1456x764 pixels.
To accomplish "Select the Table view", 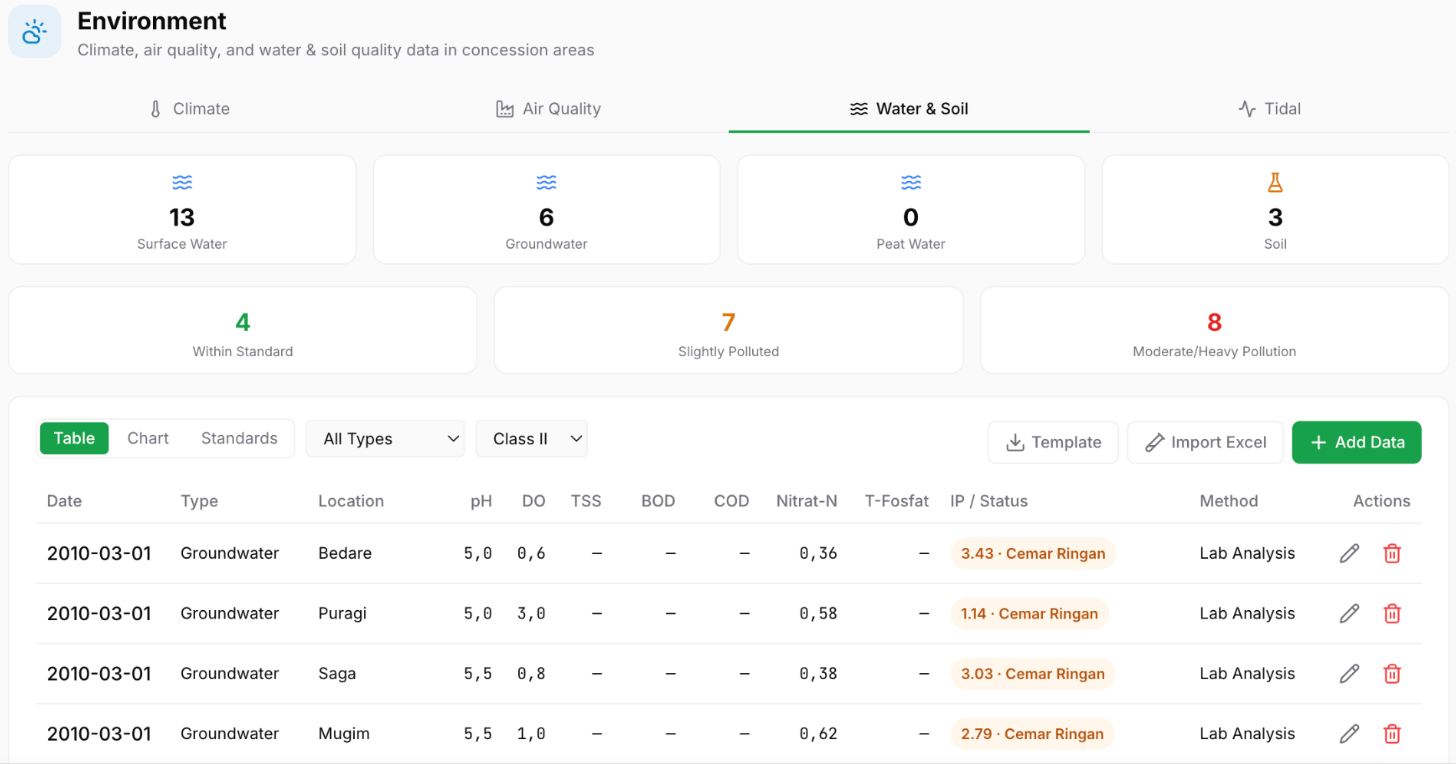I will (x=74, y=438).
